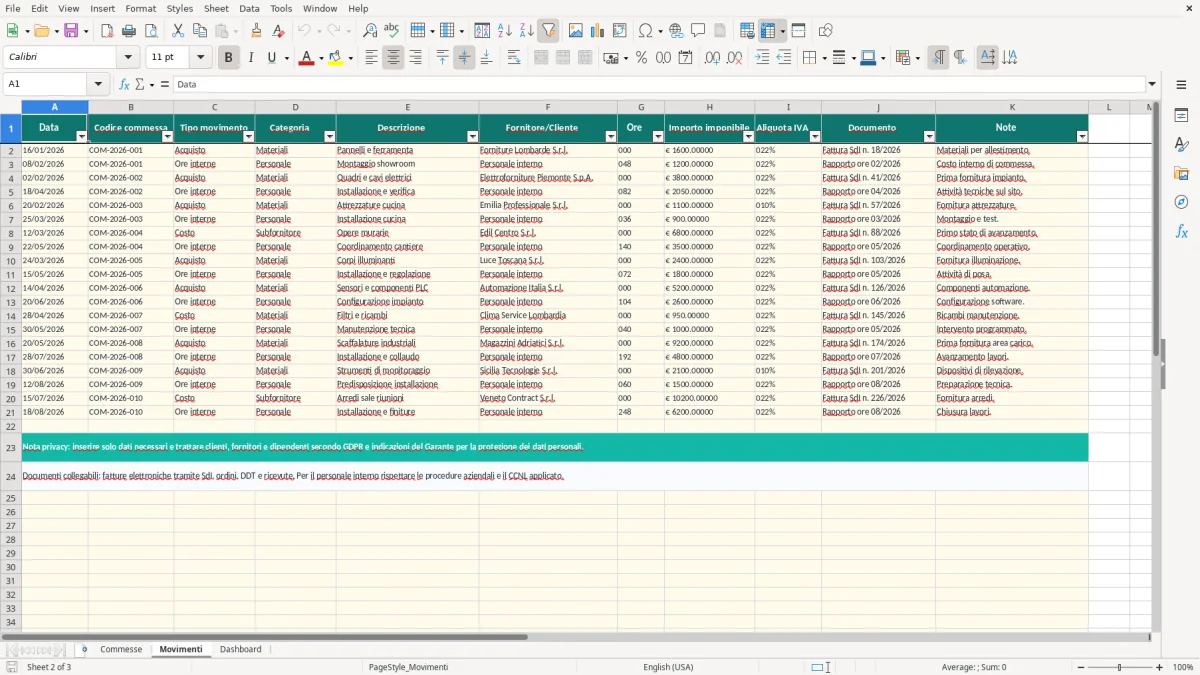Open the sidebar Gallery panel icon
Screen dimensions: 1200x675
click(1181, 174)
